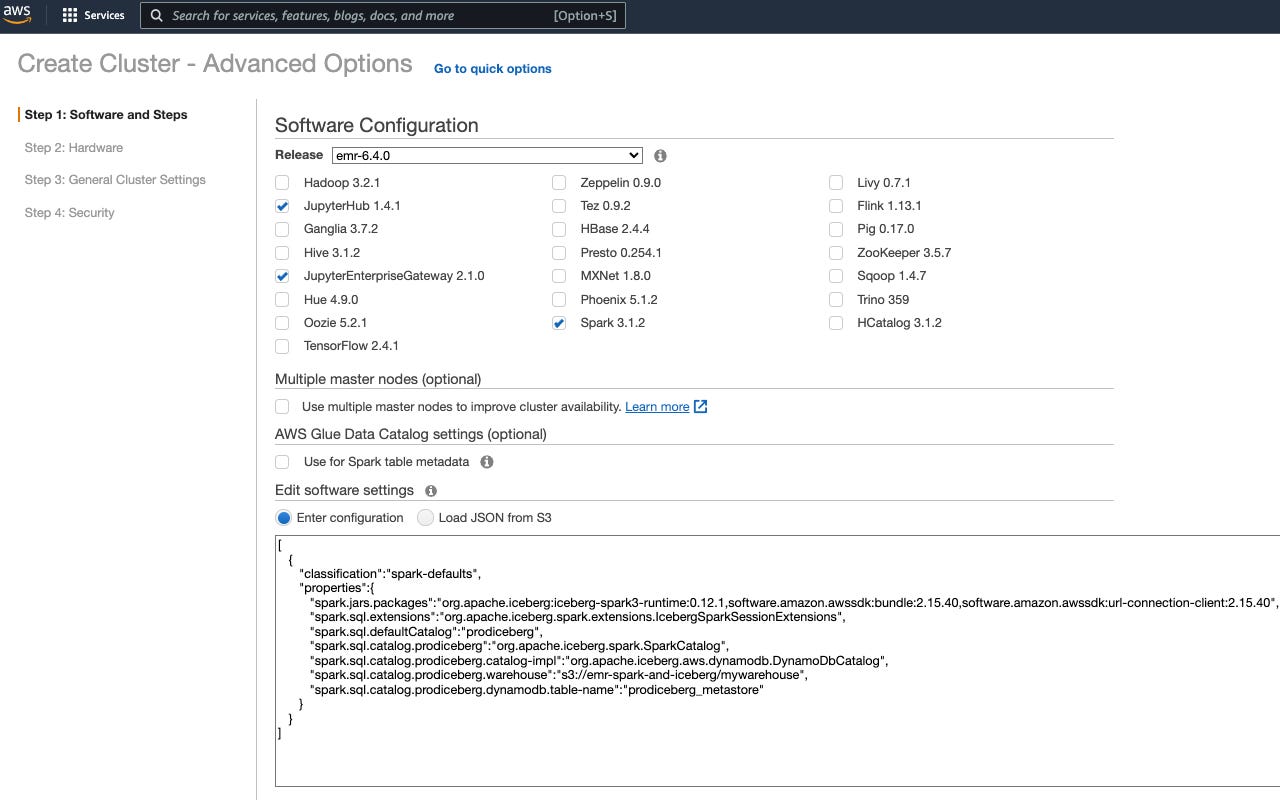Navigate to Step 4: Security
Viewport: 1280px width, 800px height.
point(69,212)
